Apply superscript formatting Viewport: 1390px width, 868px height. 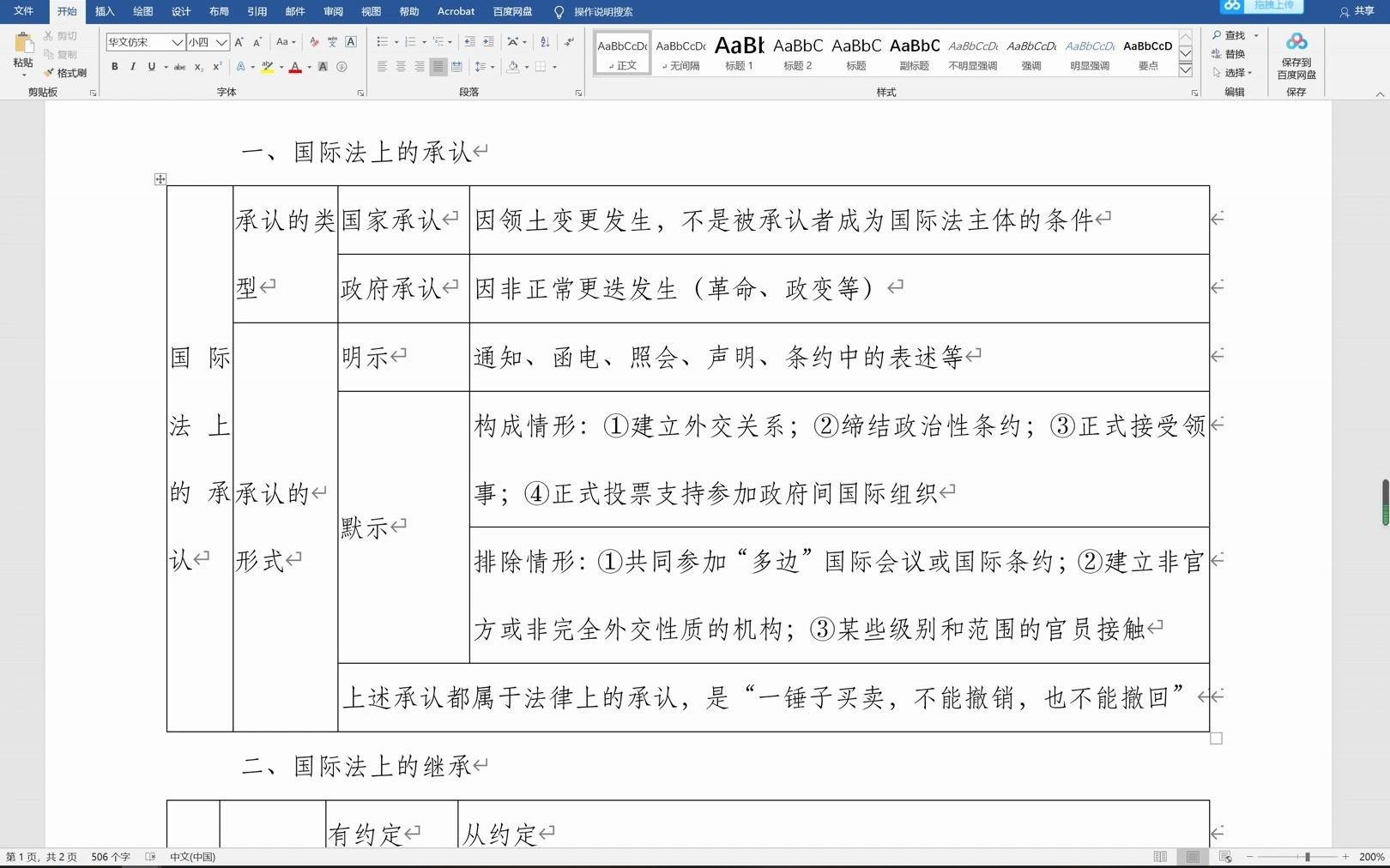click(x=217, y=67)
